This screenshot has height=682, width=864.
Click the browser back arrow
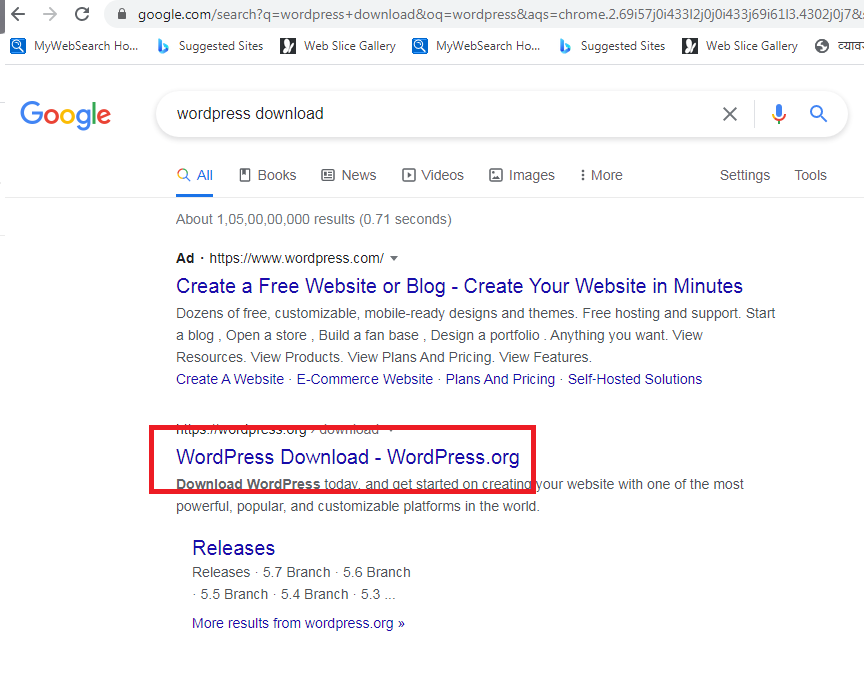pyautogui.click(x=18, y=14)
